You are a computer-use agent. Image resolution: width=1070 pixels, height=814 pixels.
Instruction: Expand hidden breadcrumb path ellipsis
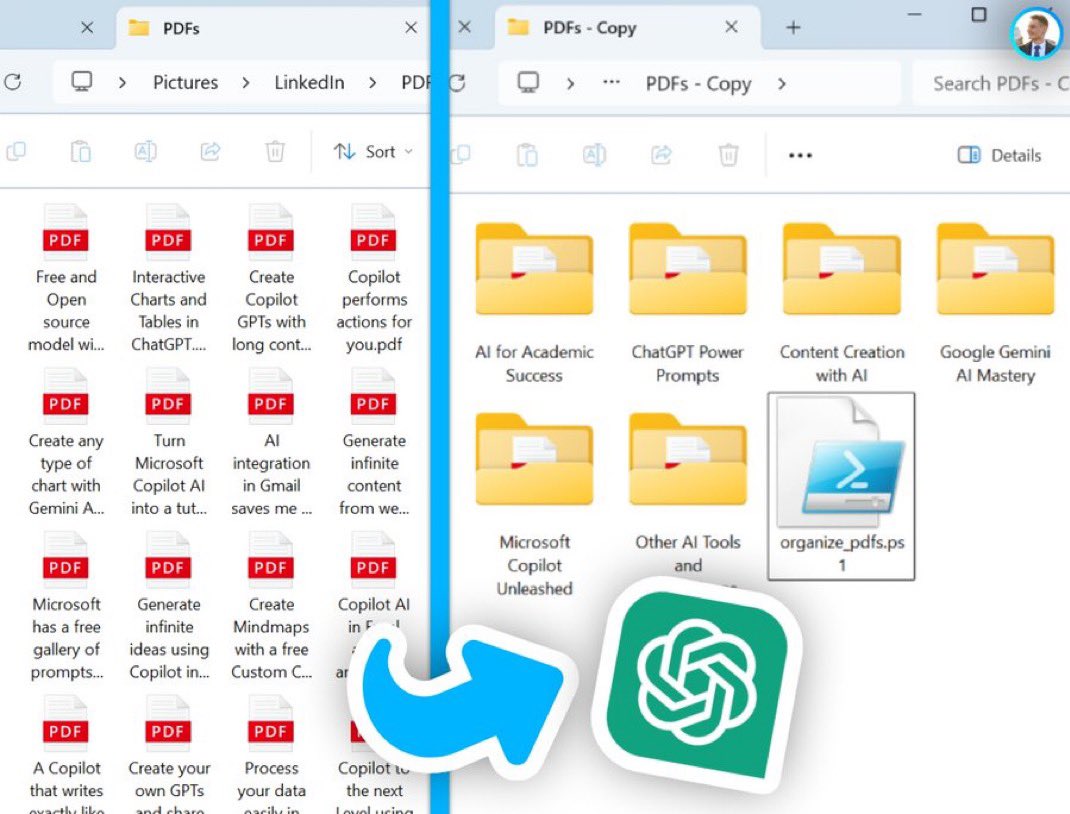click(611, 83)
